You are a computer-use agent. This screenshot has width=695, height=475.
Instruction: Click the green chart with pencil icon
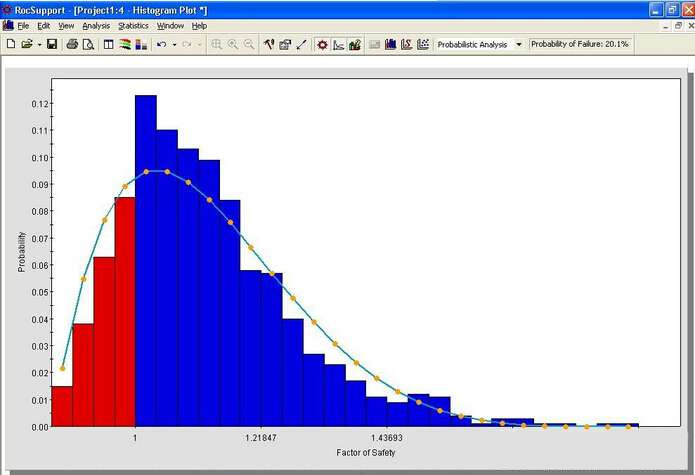point(355,44)
